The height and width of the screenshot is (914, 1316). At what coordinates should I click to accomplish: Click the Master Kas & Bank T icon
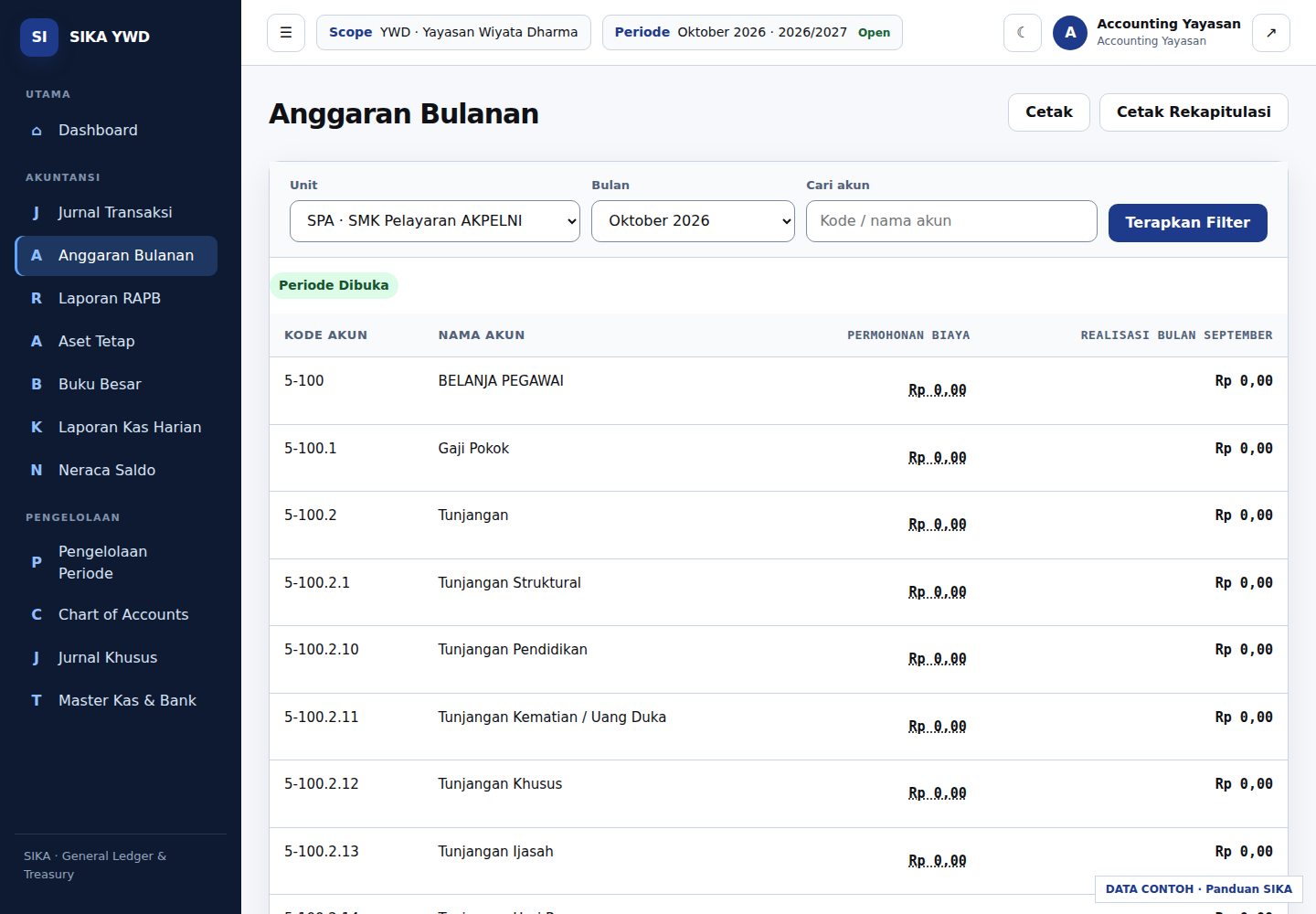37,701
